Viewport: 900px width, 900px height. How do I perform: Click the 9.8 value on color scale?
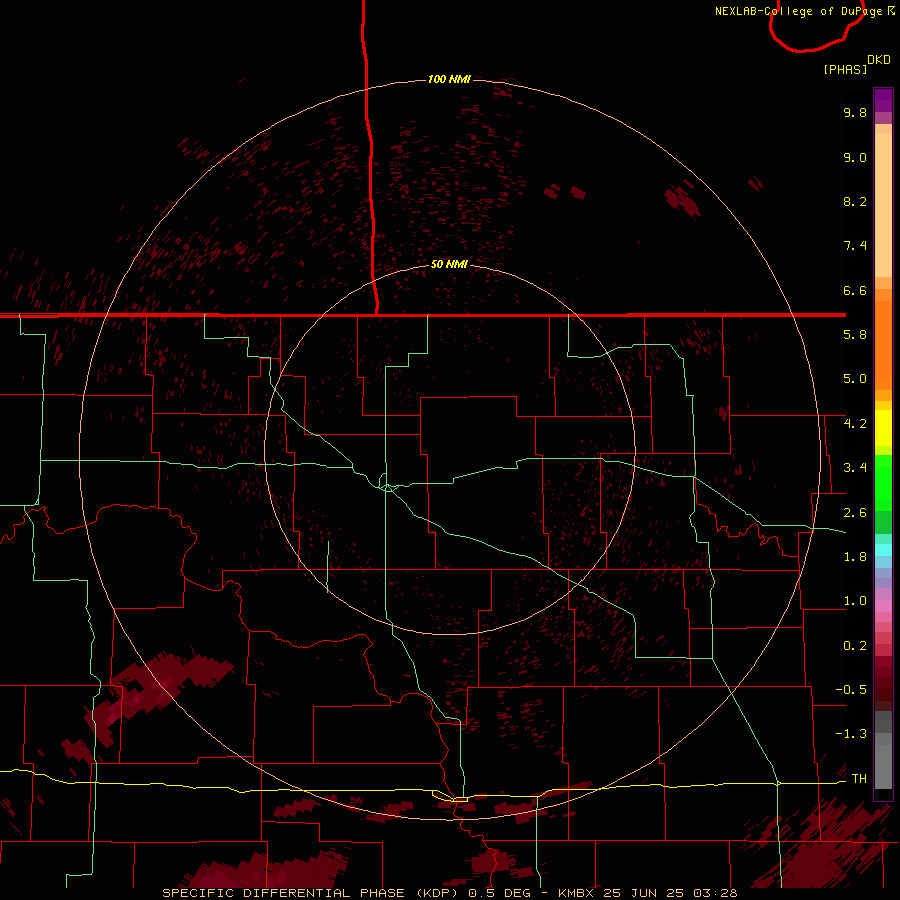[x=855, y=112]
